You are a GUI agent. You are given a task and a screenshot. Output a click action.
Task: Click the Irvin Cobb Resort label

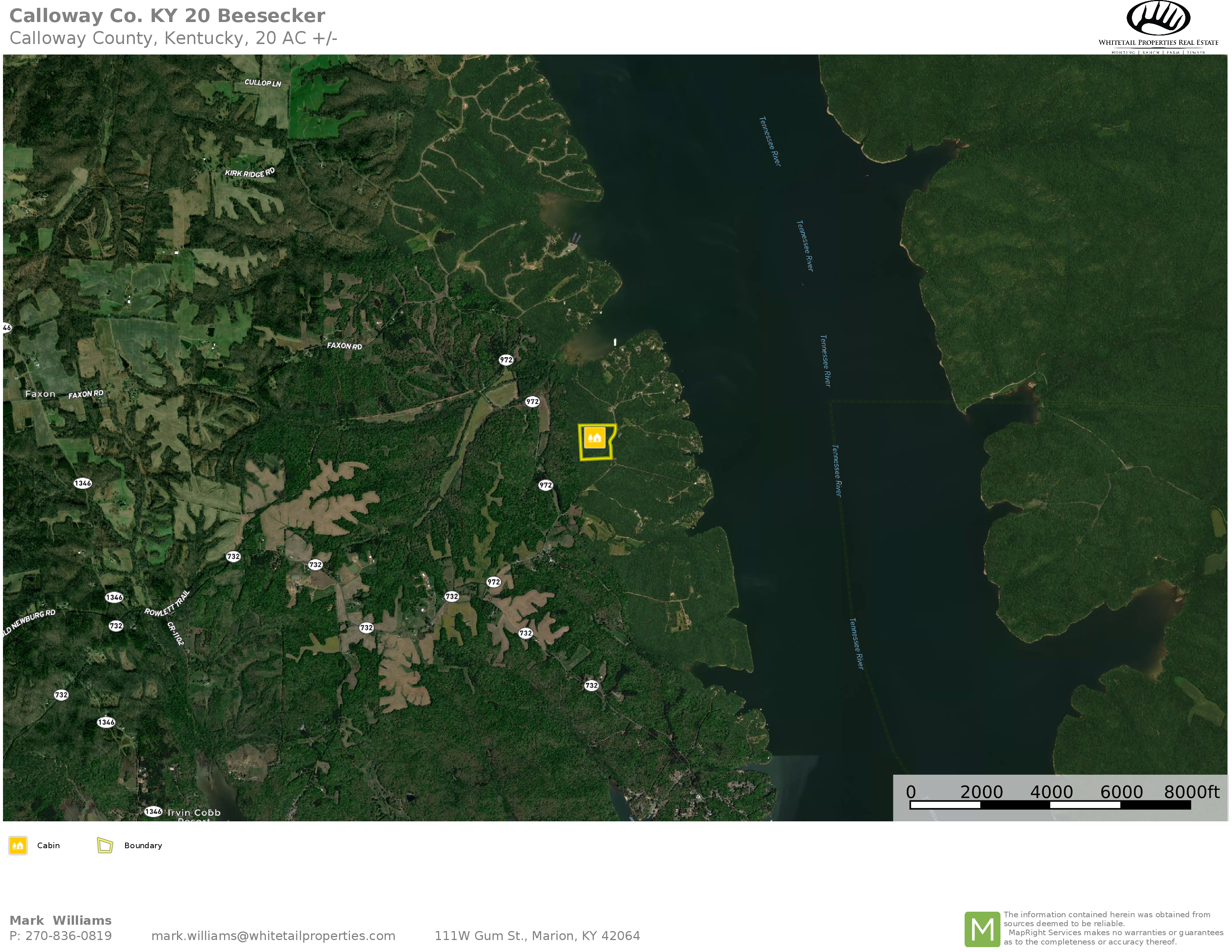[193, 813]
